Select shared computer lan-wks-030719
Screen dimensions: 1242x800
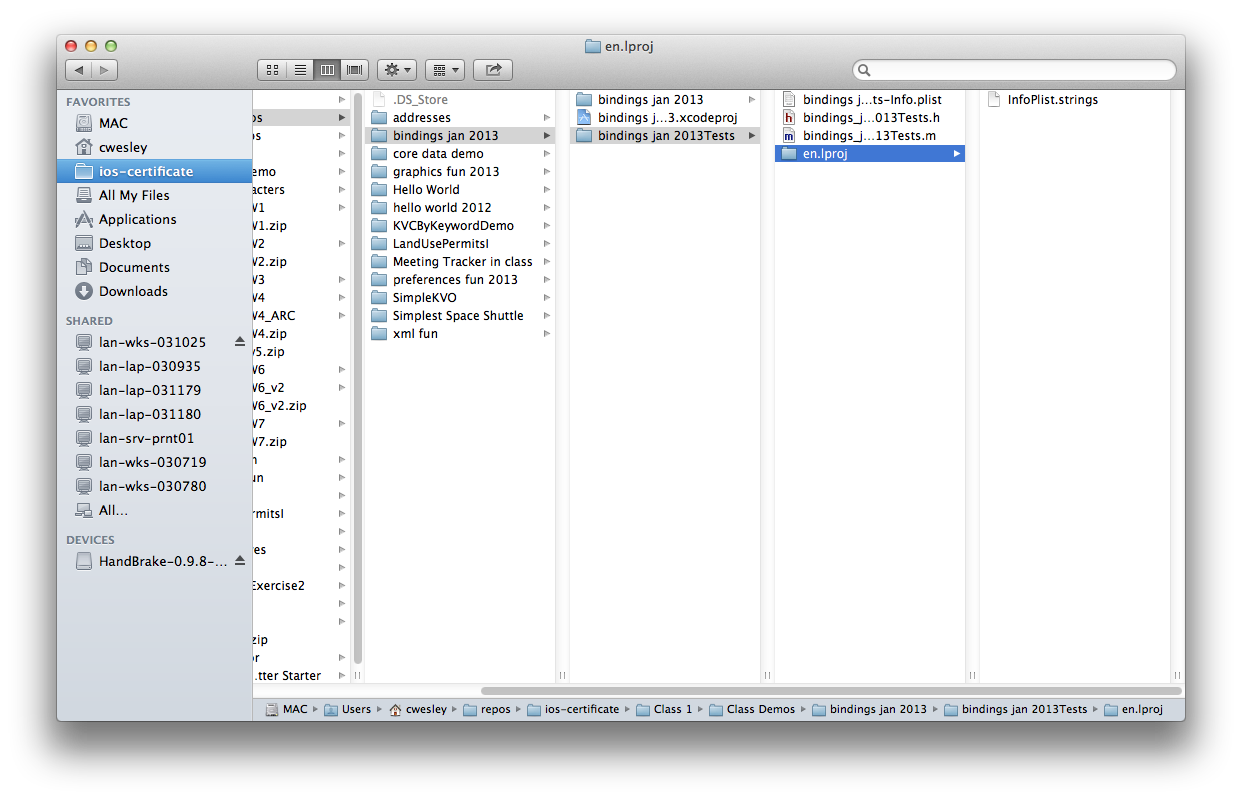[154, 462]
